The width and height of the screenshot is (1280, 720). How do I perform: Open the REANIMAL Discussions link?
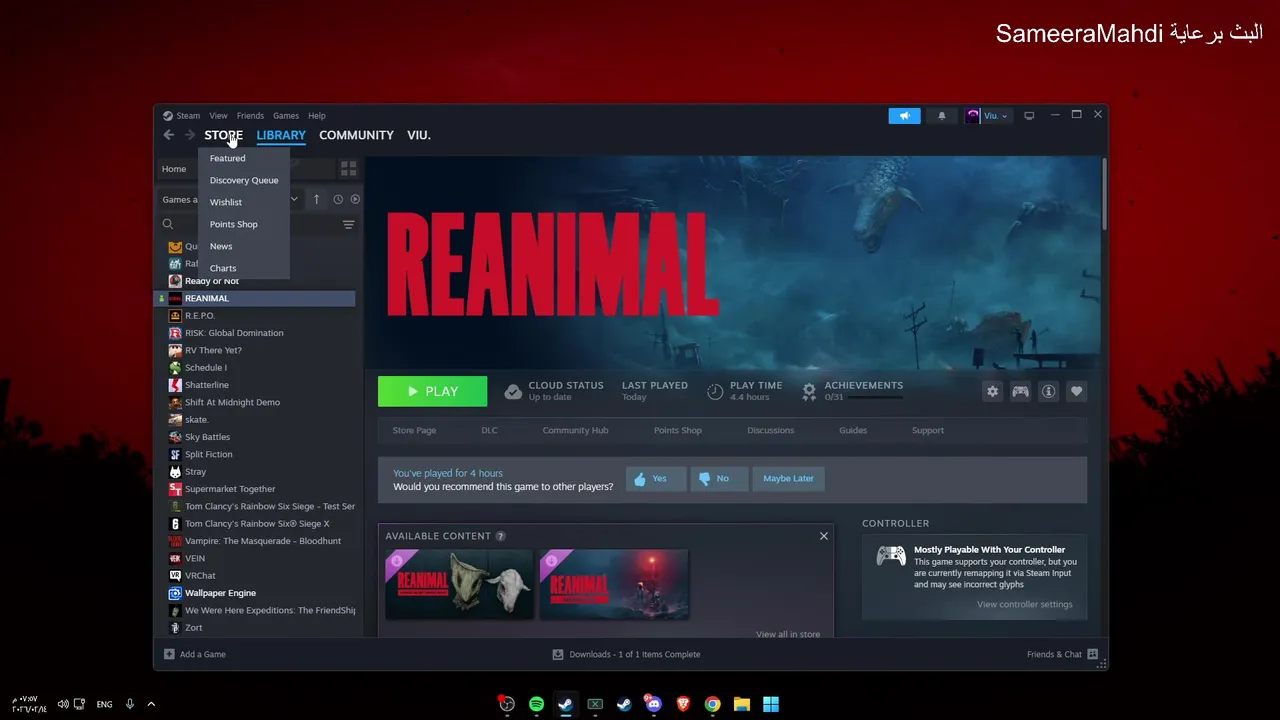pos(770,430)
